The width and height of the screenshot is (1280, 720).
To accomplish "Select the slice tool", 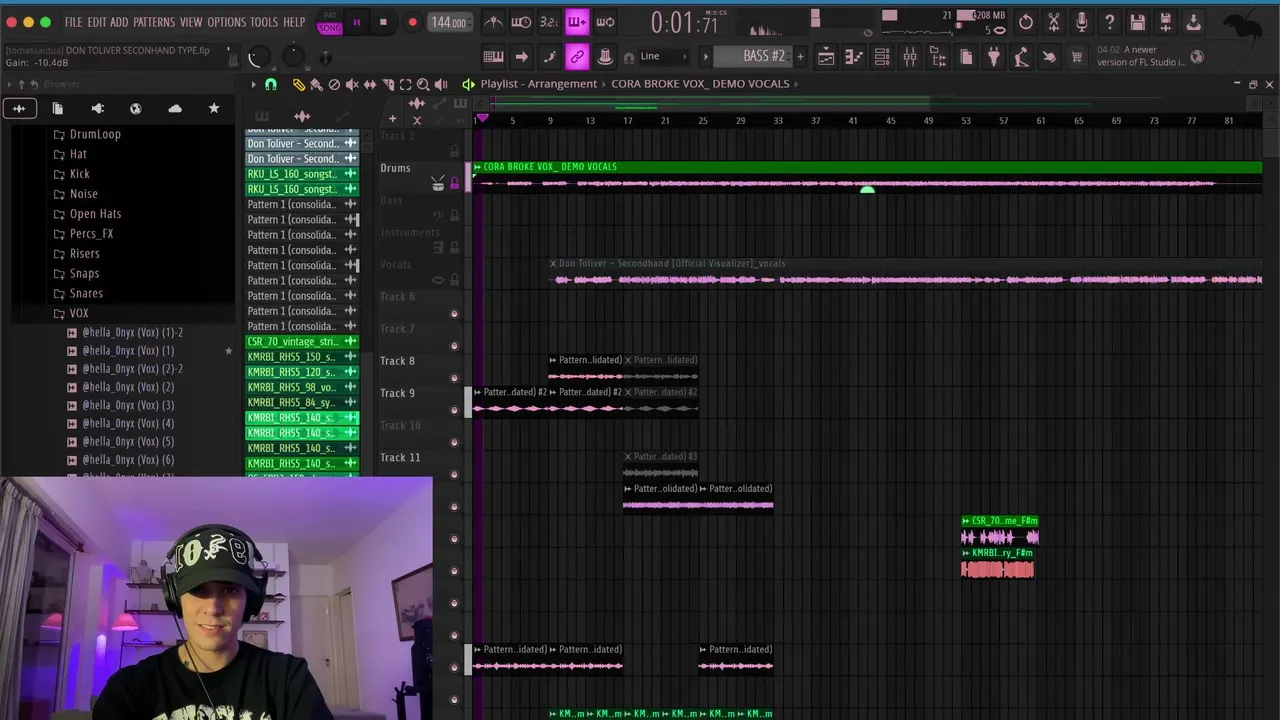I will click(x=387, y=85).
